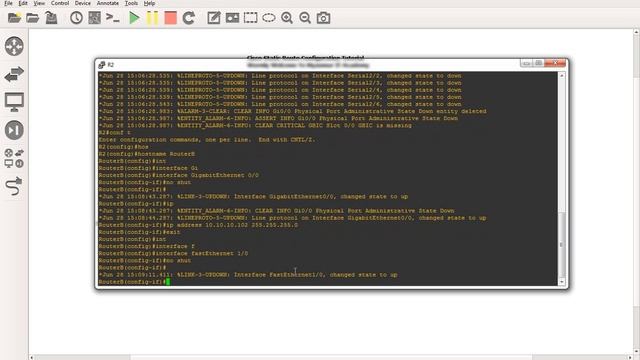Close the R2 terminal window
This screenshot has width=640, height=360.
pyautogui.click(x=555, y=63)
